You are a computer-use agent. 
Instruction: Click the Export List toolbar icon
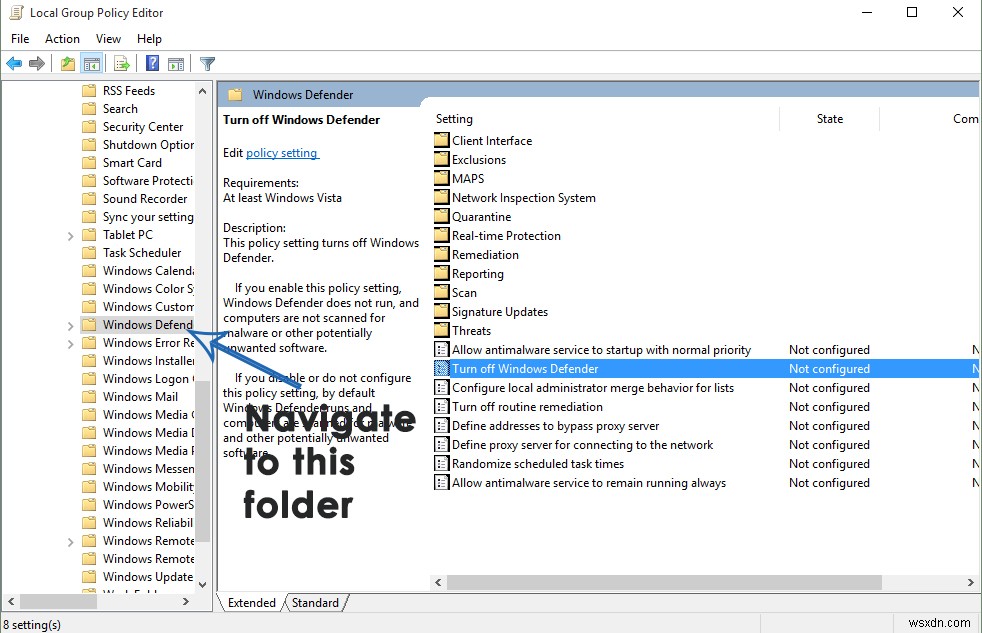(122, 63)
